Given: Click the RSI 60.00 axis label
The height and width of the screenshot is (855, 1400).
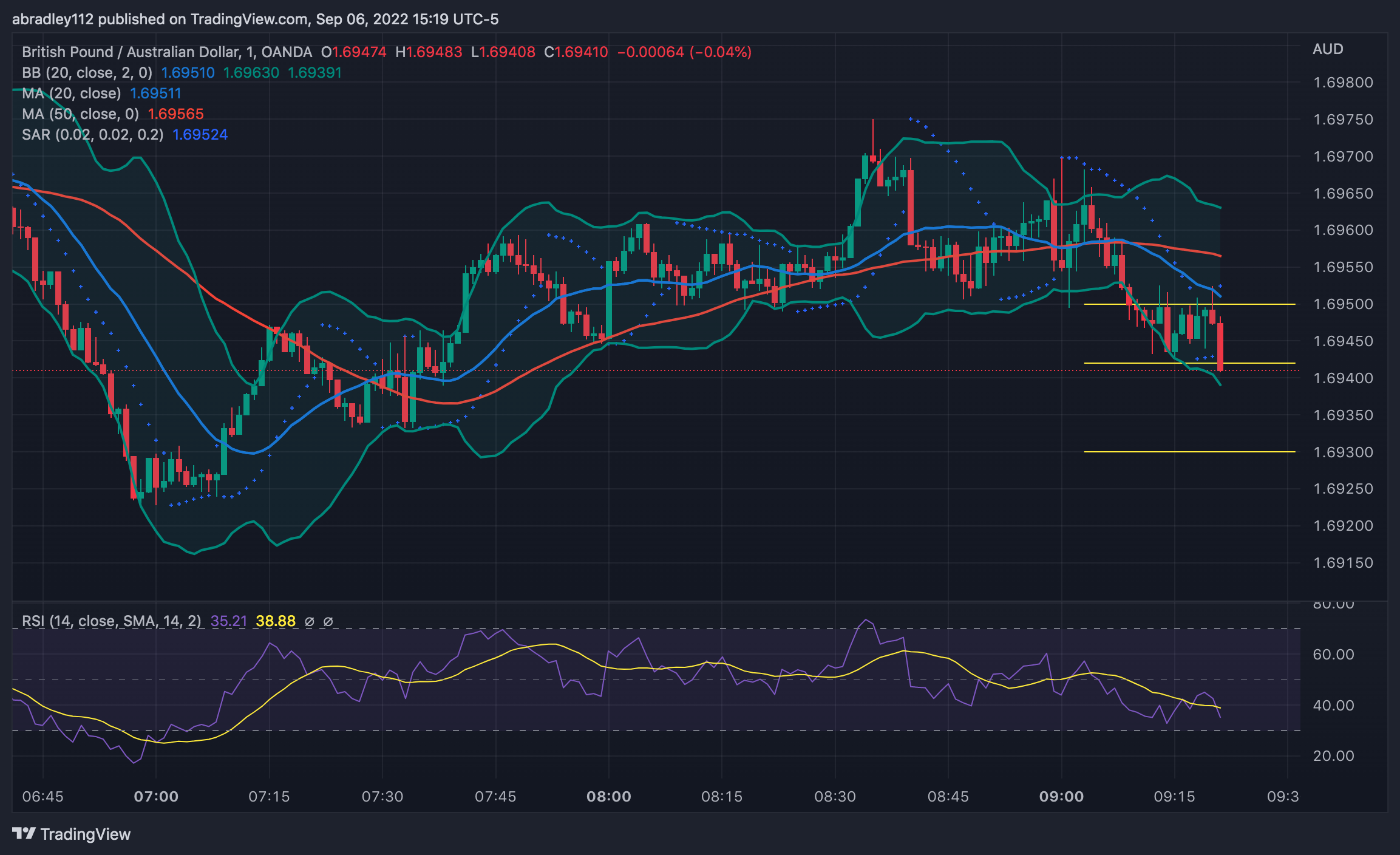Looking at the screenshot, I should (x=1333, y=655).
